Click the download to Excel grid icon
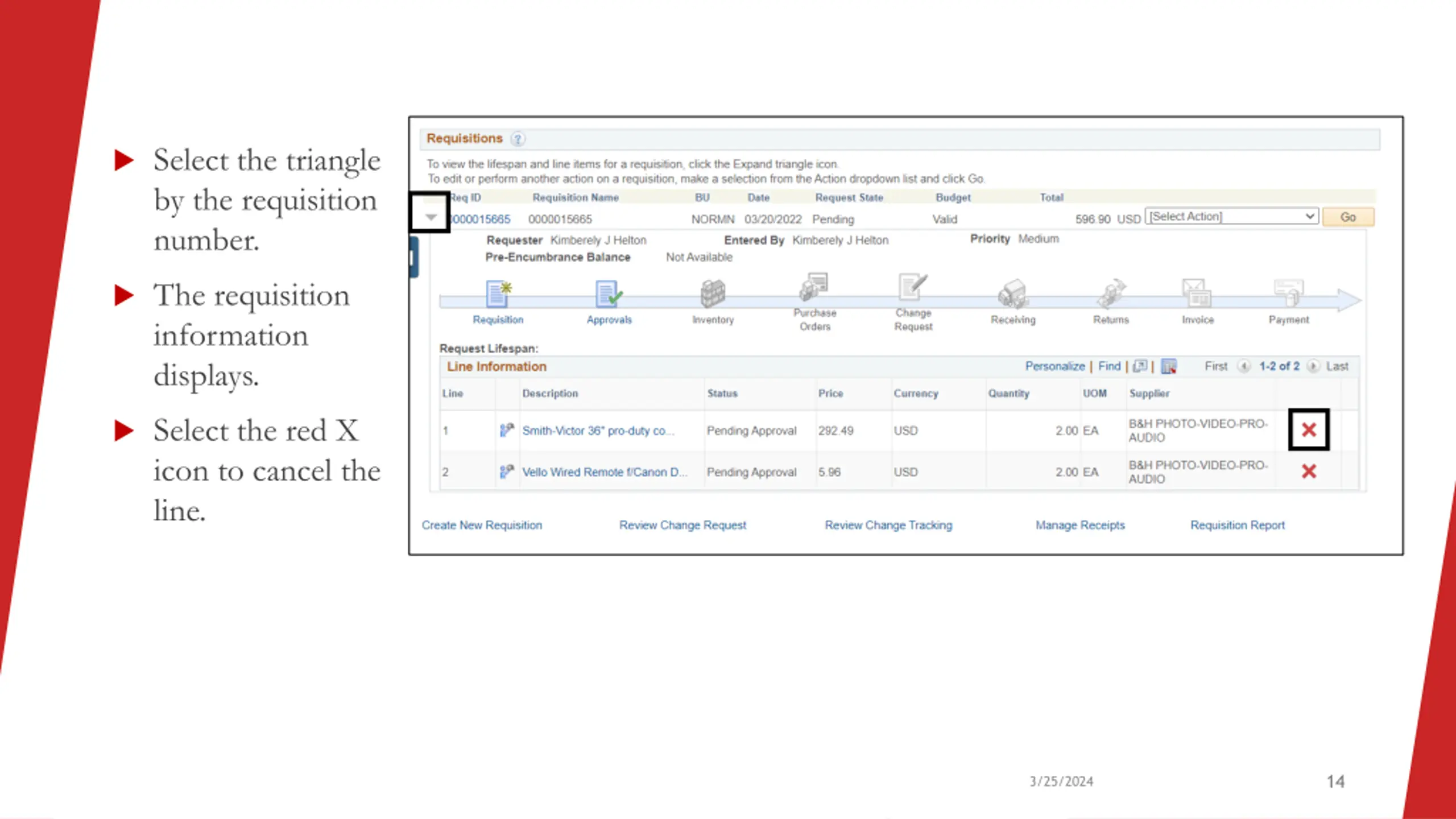Viewport: 1456px width, 819px height. click(x=1169, y=367)
